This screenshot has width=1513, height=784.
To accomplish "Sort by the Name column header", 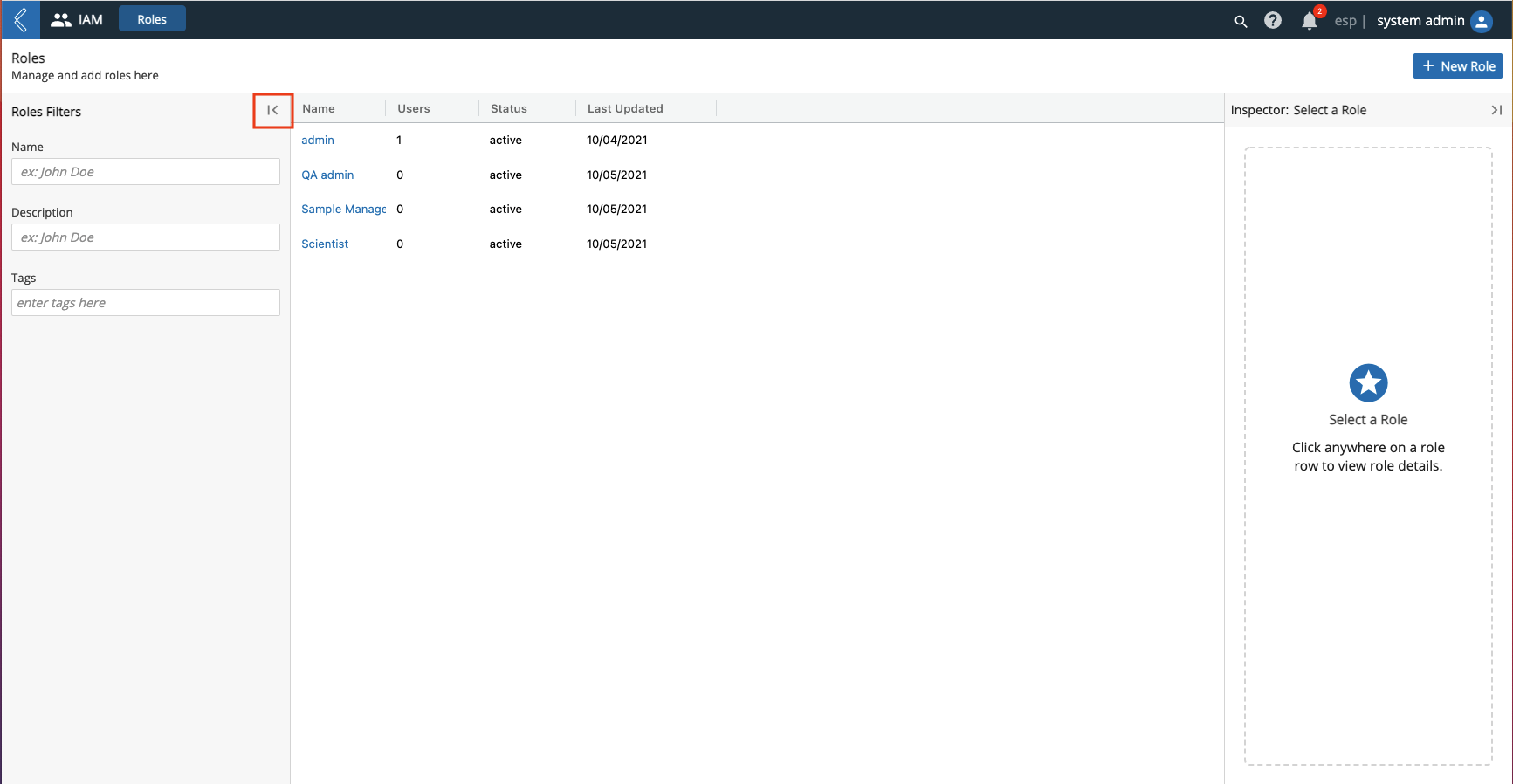I will [319, 108].
